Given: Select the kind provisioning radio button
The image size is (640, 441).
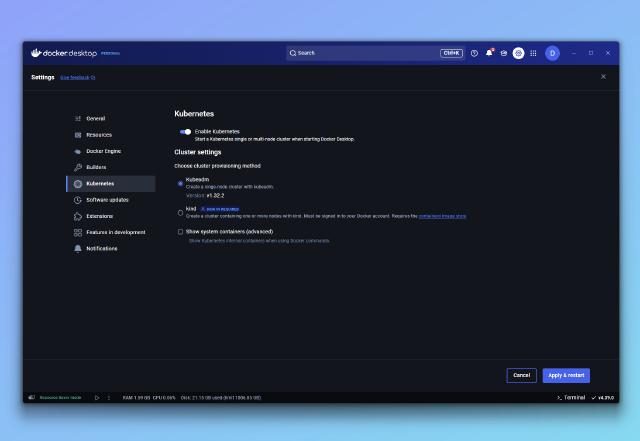Looking at the screenshot, I should click(x=180, y=213).
